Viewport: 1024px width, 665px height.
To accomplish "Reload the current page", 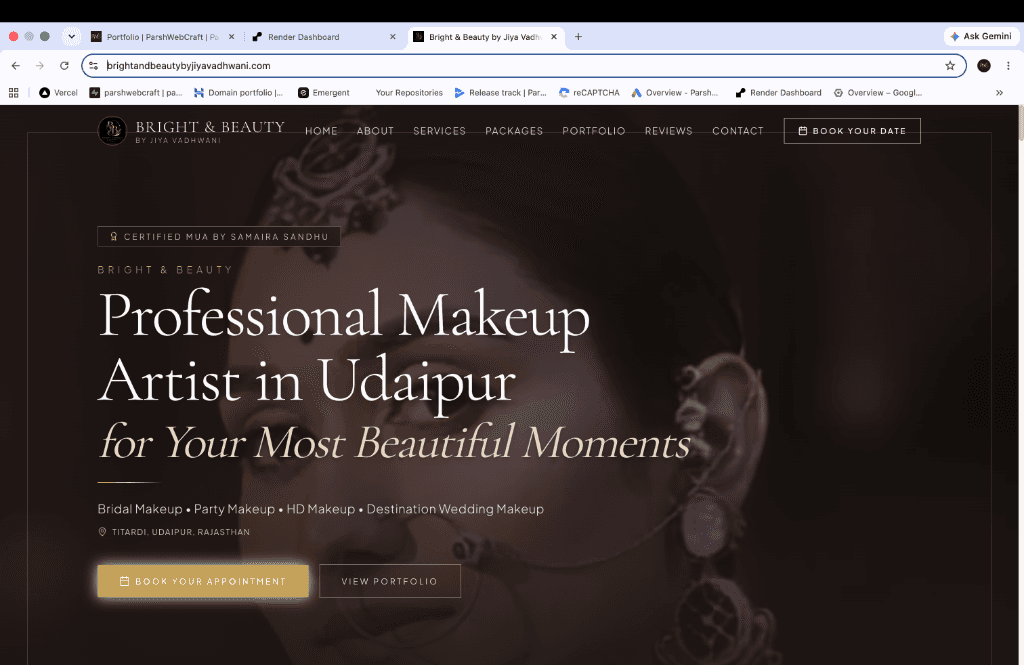I will pos(64,65).
